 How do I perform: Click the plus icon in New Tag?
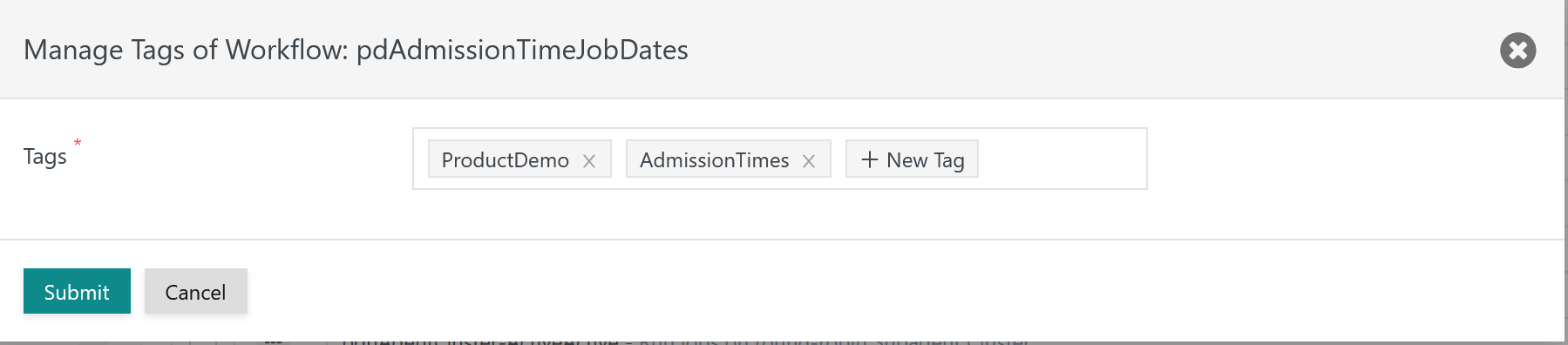point(869,159)
